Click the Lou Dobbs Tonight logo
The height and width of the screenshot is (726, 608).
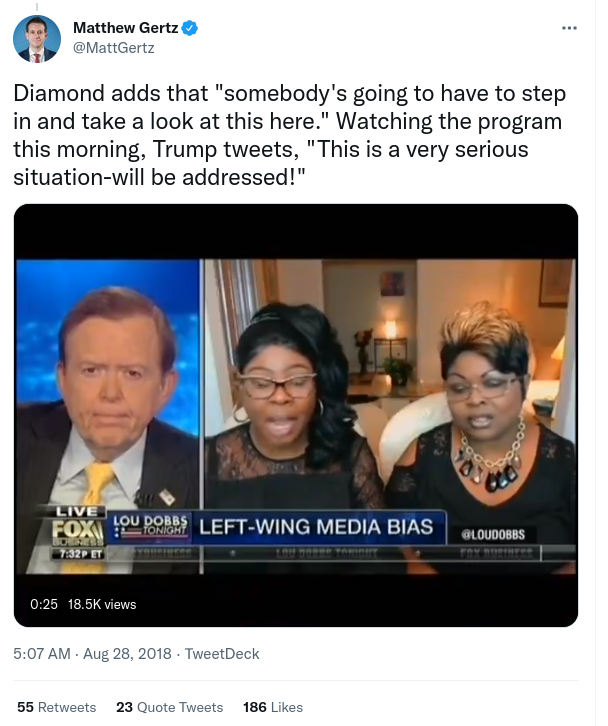click(151, 526)
